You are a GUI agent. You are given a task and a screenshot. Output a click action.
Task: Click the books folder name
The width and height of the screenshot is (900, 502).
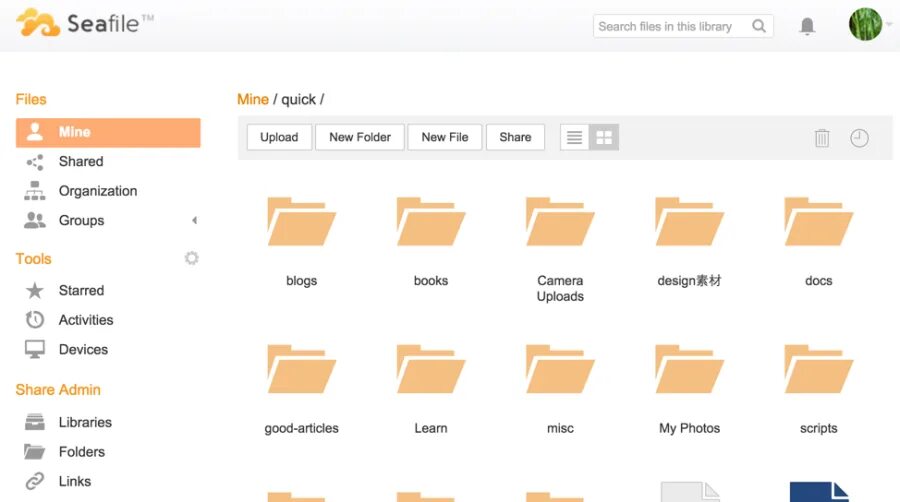[x=430, y=281]
